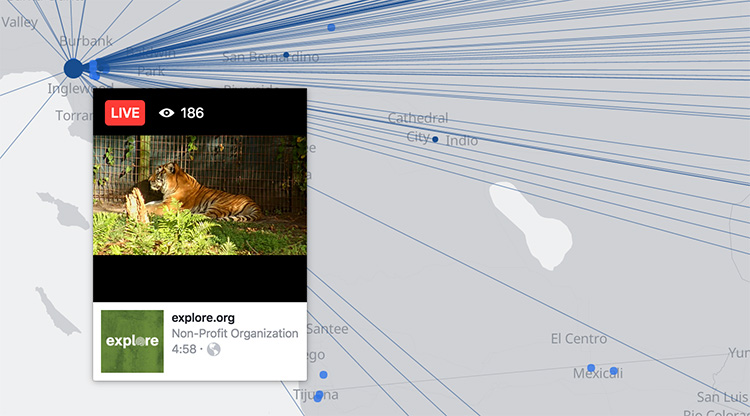Select the large dark blue dot near Burbank
The width and height of the screenshot is (750, 416).
(x=74, y=68)
